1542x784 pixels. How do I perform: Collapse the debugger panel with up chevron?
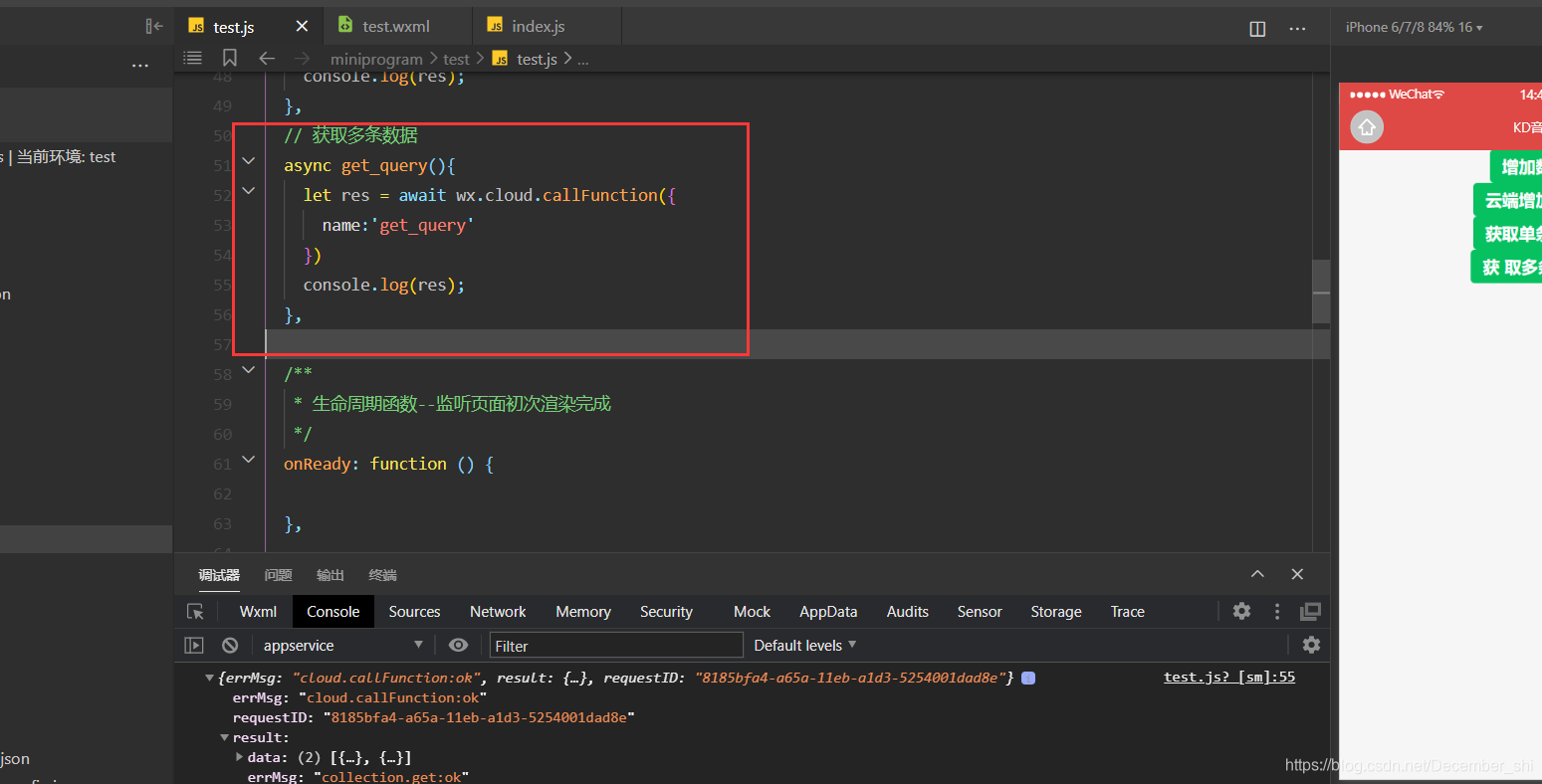[1257, 574]
